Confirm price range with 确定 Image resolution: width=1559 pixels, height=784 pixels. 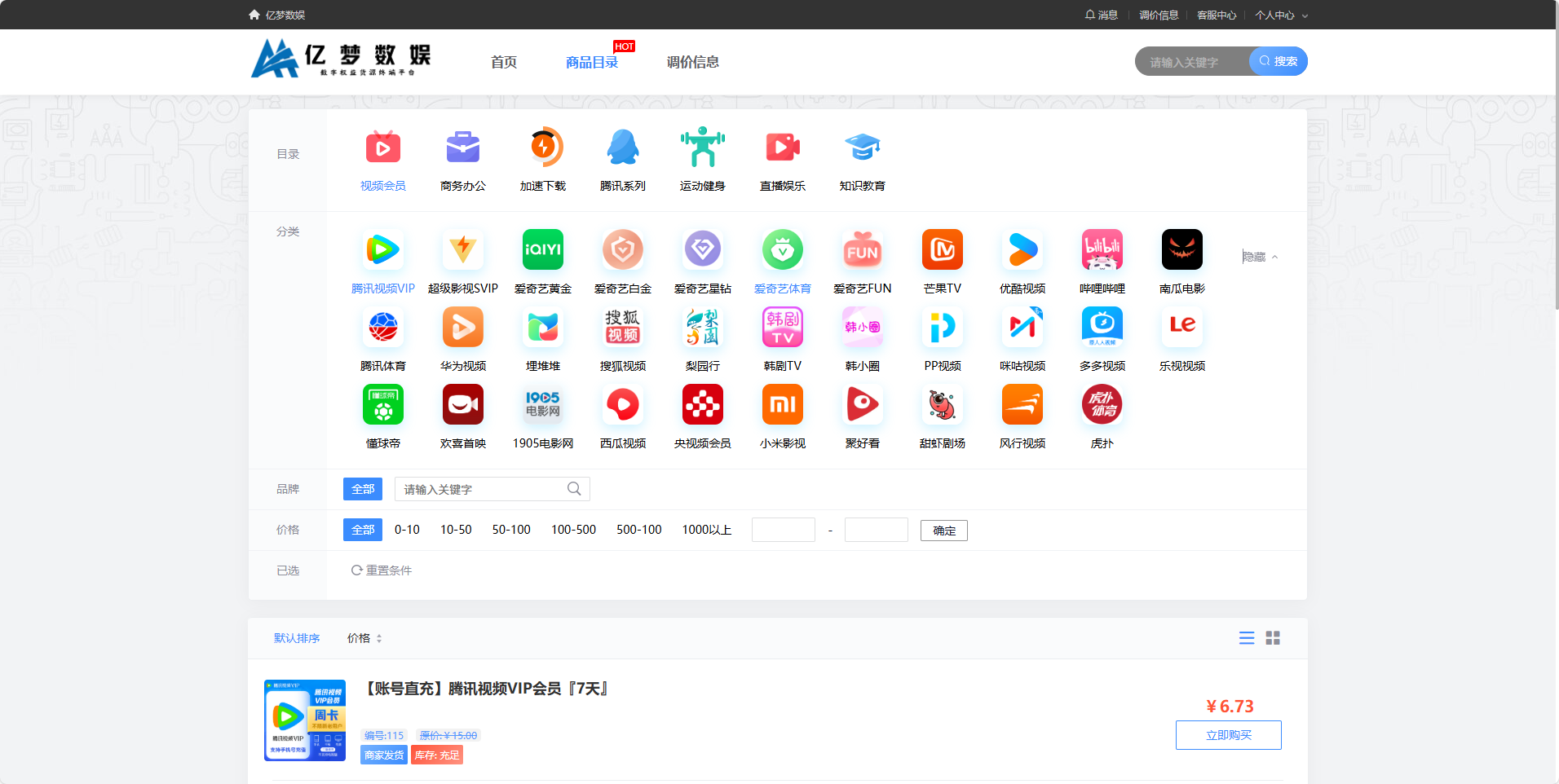tap(944, 531)
